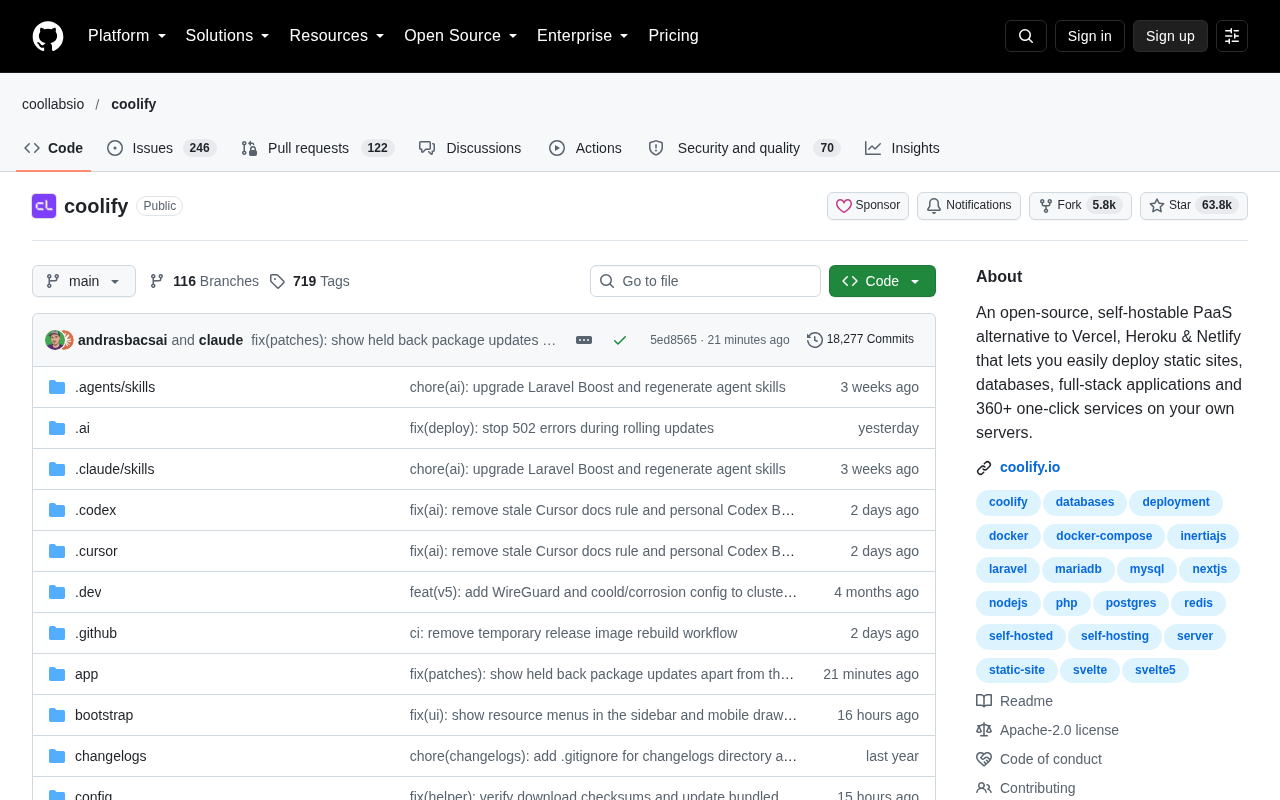1280x800 pixels.
Task: Go to the Pricing page
Action: pos(673,36)
